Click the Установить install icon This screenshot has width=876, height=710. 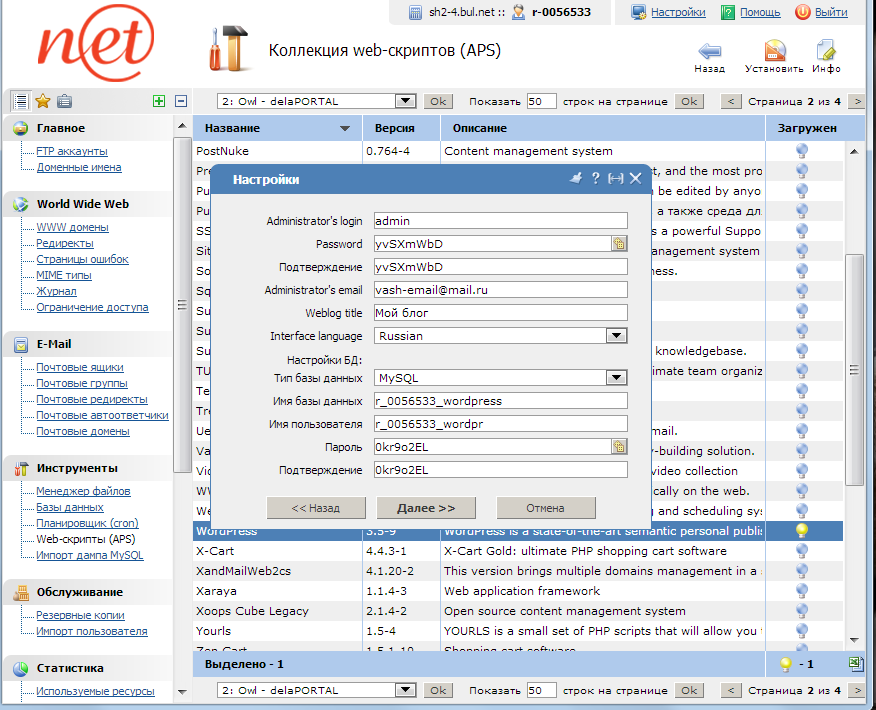(774, 52)
